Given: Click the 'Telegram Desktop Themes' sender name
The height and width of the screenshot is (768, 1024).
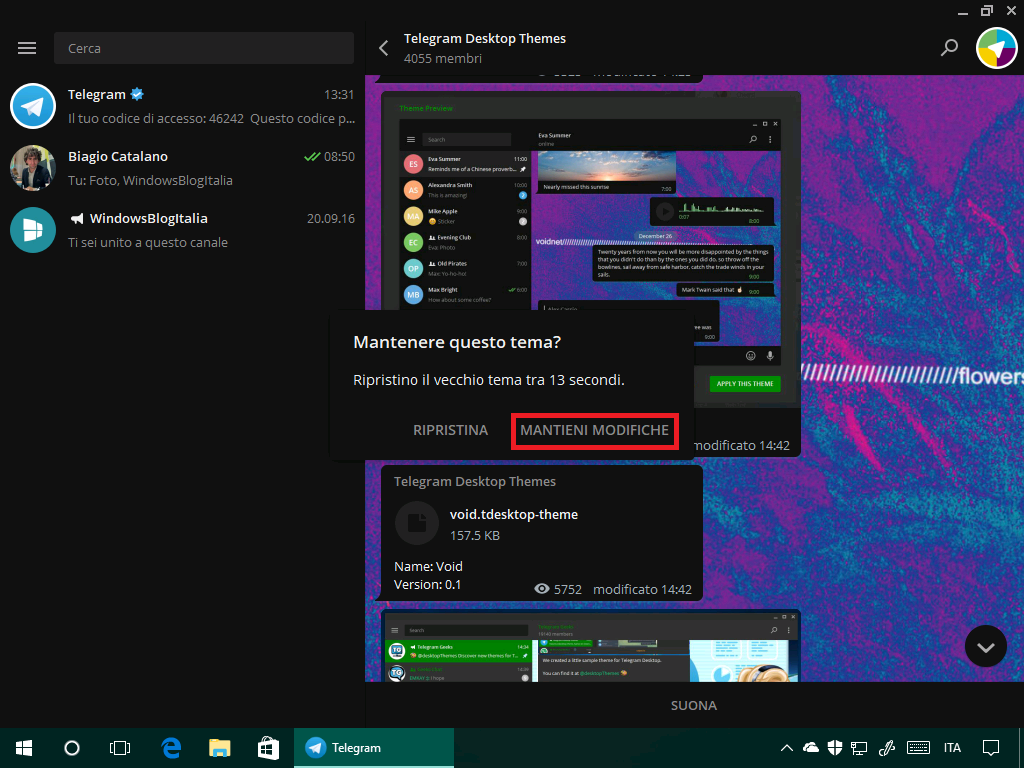Looking at the screenshot, I should [475, 481].
